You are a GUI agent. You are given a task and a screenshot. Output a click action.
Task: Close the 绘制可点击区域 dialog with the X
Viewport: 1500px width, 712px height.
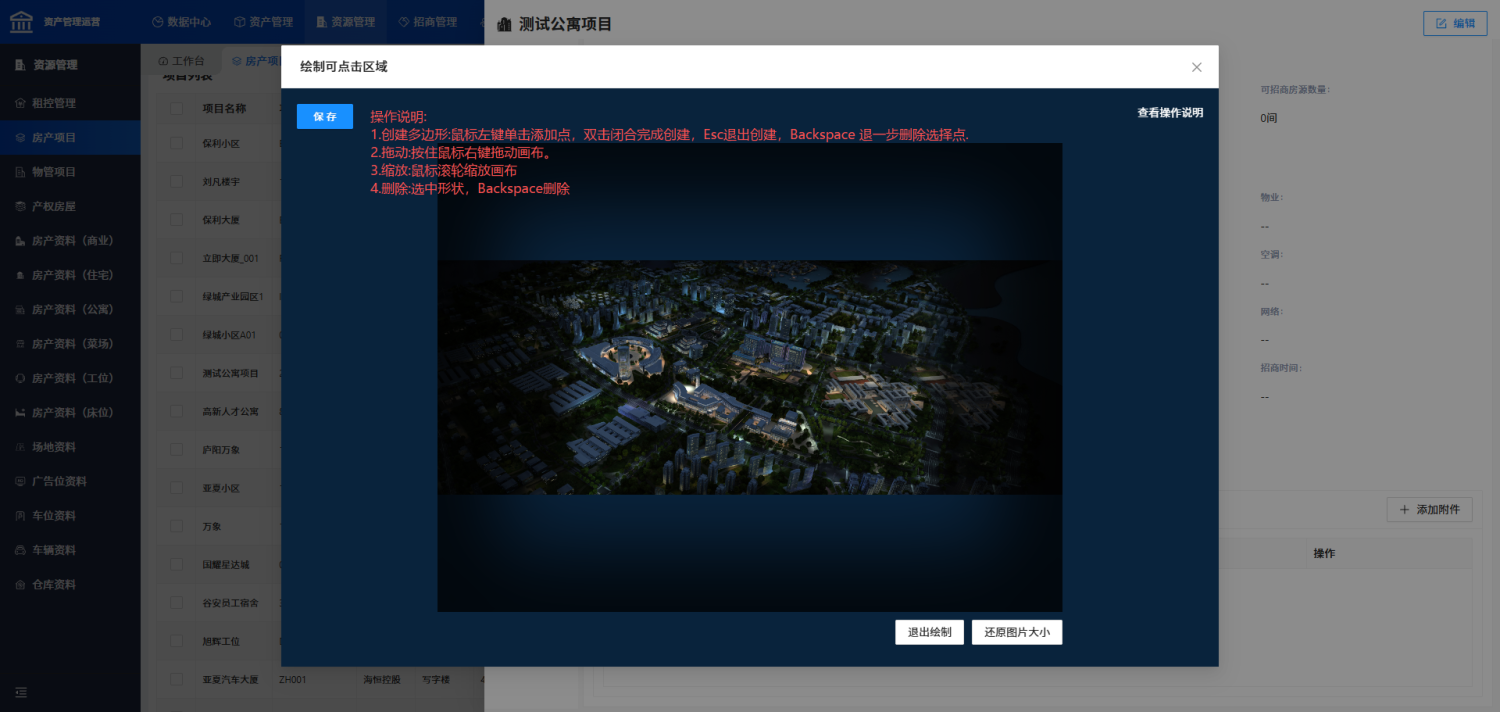tap(1197, 67)
